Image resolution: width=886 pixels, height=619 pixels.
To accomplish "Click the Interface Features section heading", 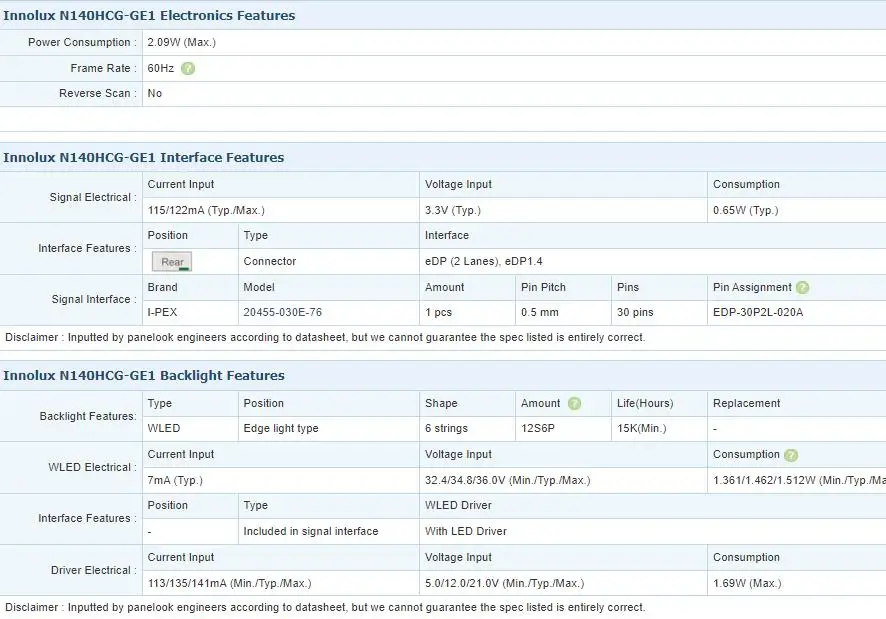I will click(144, 157).
